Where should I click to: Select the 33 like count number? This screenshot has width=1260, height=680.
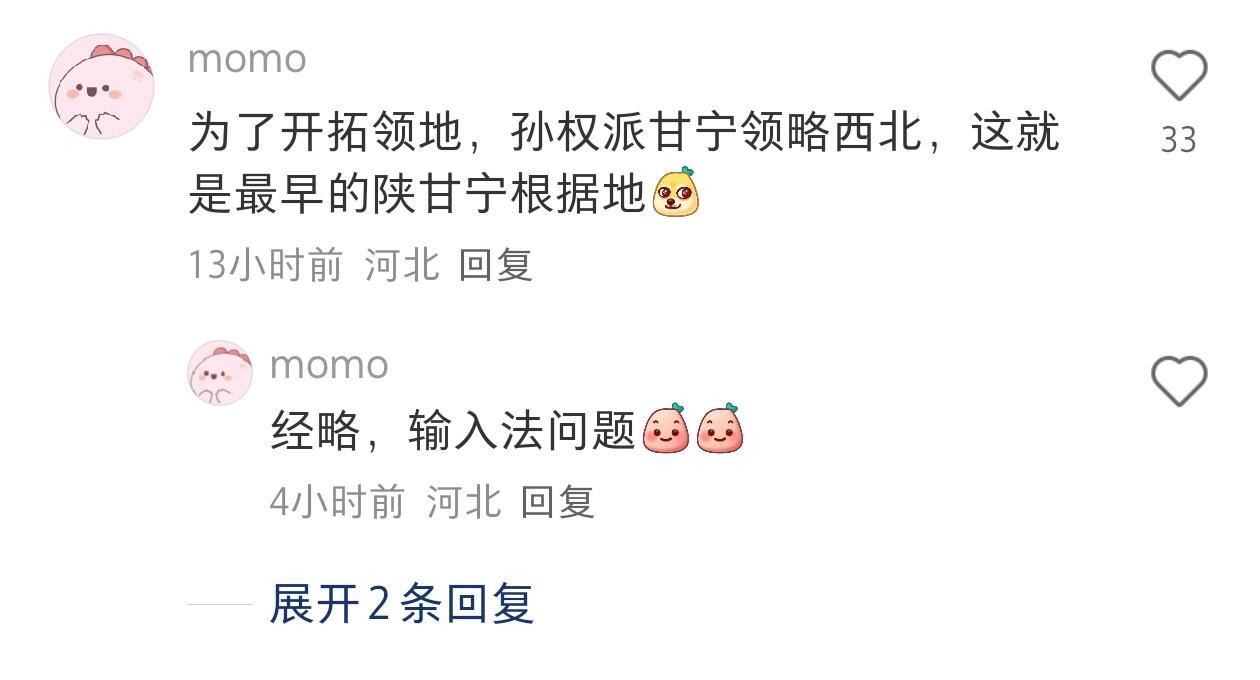pyautogui.click(x=1179, y=140)
